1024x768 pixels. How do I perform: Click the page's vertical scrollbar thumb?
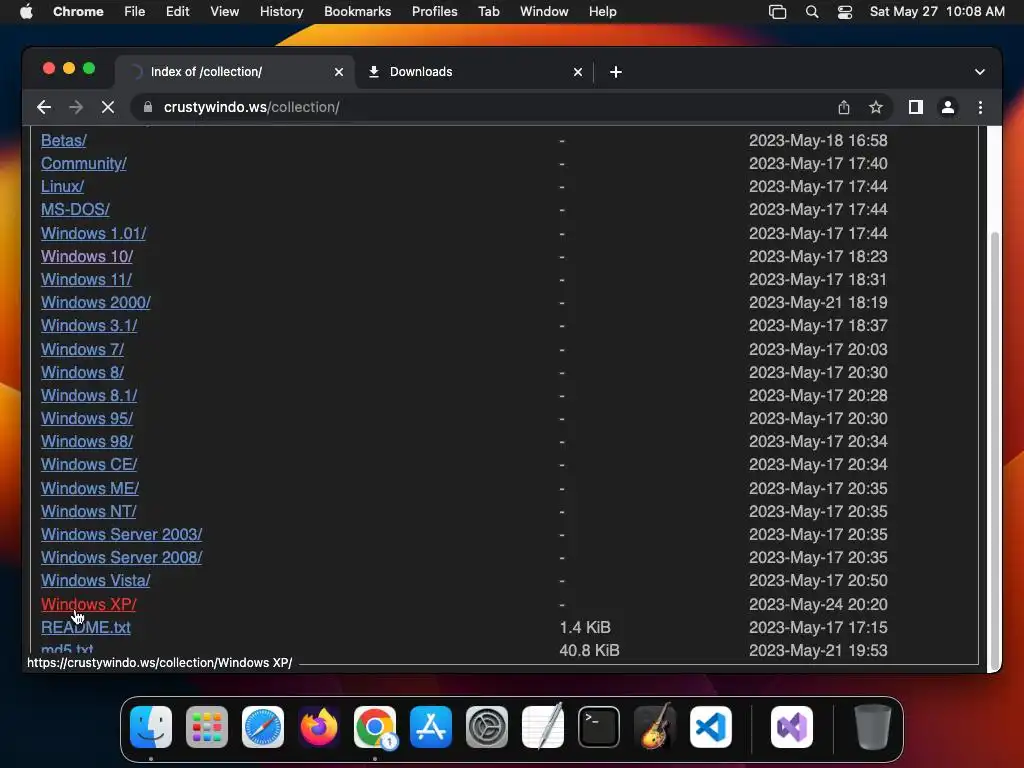coord(995,451)
